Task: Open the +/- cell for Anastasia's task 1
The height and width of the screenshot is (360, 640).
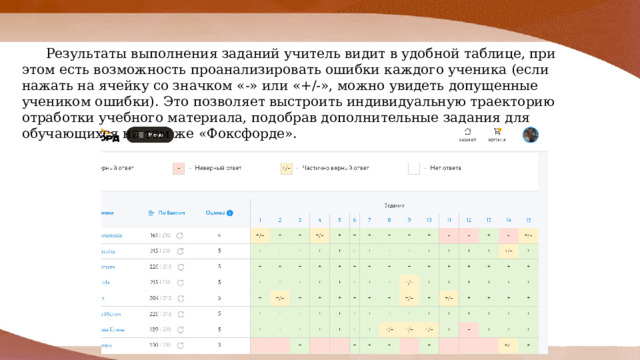Action: click(260, 236)
